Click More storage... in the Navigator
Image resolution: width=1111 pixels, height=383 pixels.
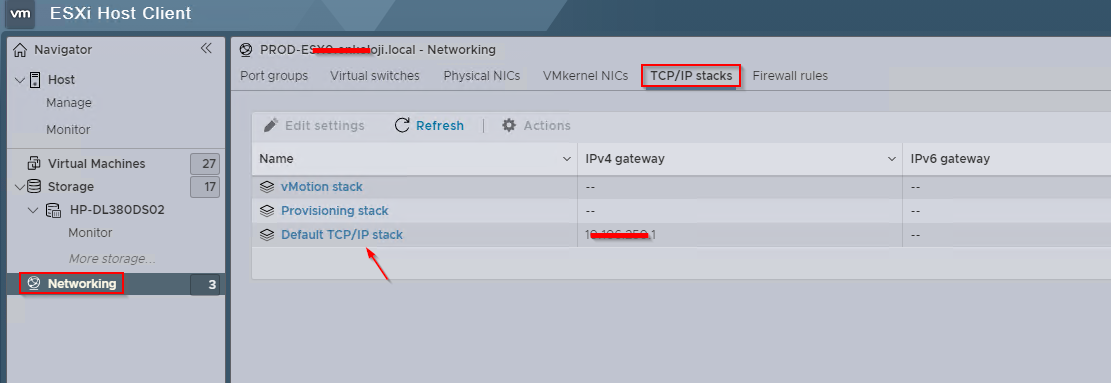coord(112,258)
